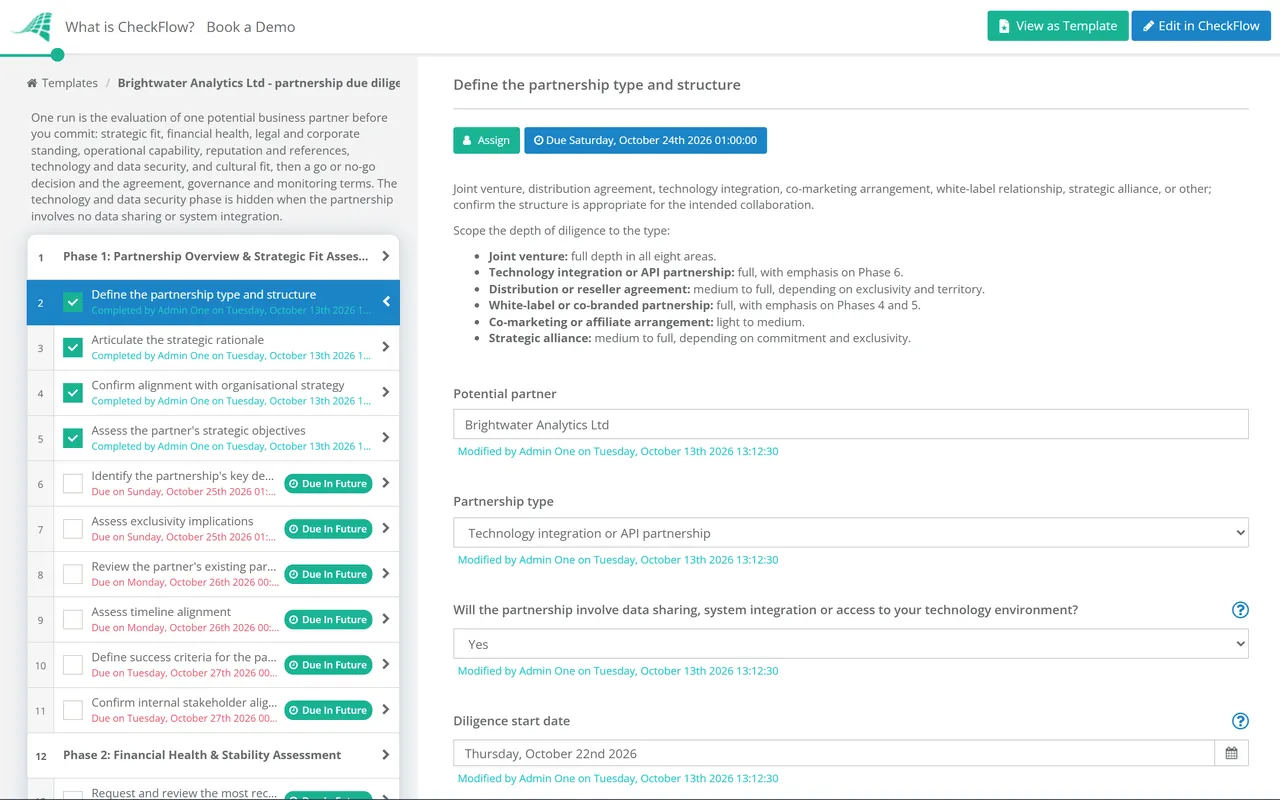Click the home icon beside Templates breadcrumb
This screenshot has width=1280, height=800.
coord(32,83)
